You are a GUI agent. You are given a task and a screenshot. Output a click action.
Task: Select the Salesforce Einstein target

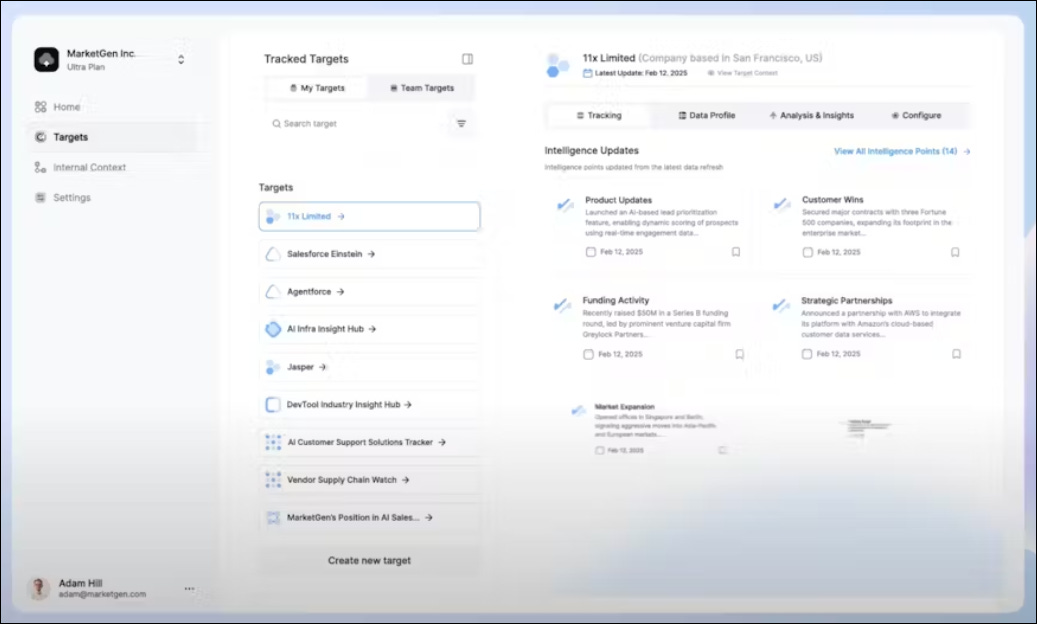click(369, 254)
